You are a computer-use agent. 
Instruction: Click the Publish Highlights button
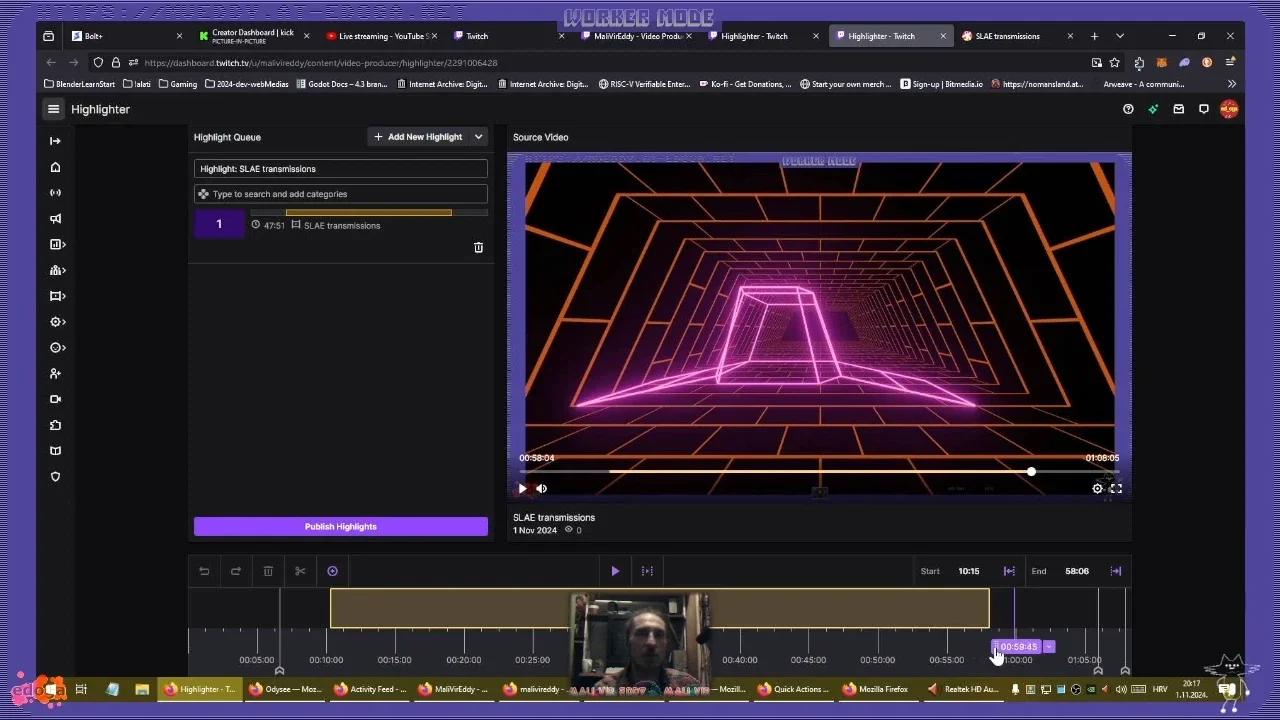341,526
